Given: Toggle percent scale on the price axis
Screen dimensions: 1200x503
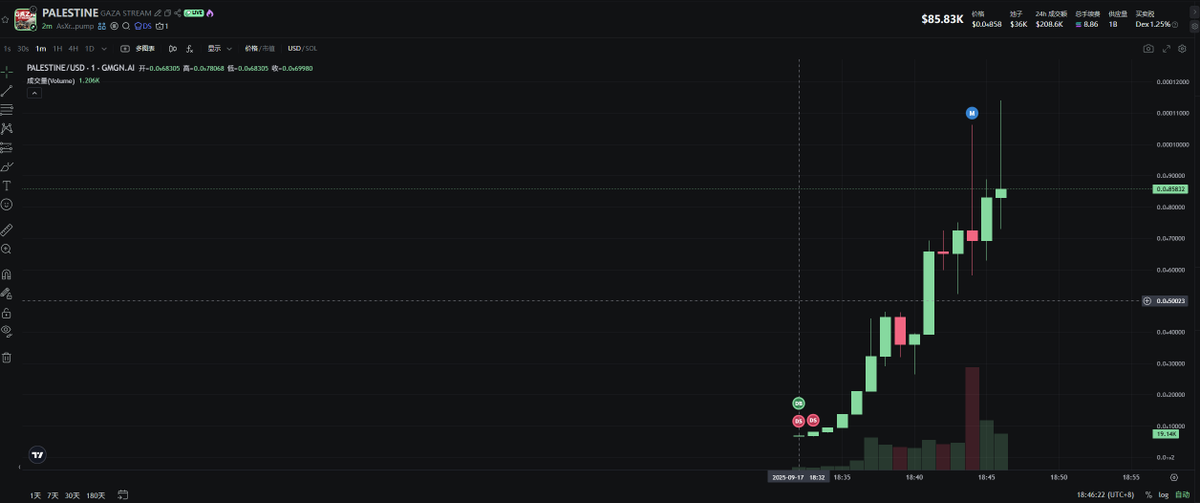Looking at the screenshot, I should (1148, 495).
